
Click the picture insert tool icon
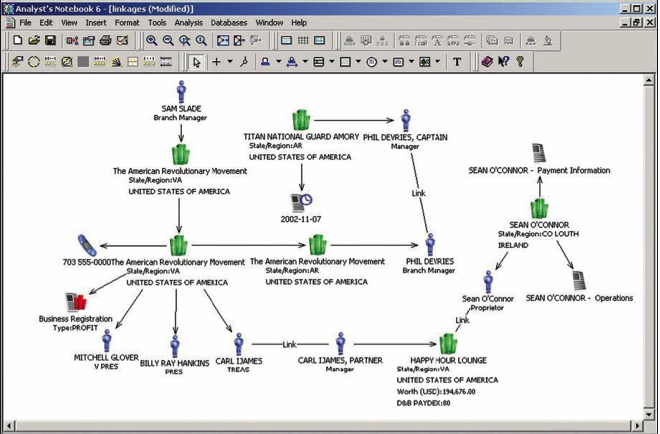(x=425, y=62)
